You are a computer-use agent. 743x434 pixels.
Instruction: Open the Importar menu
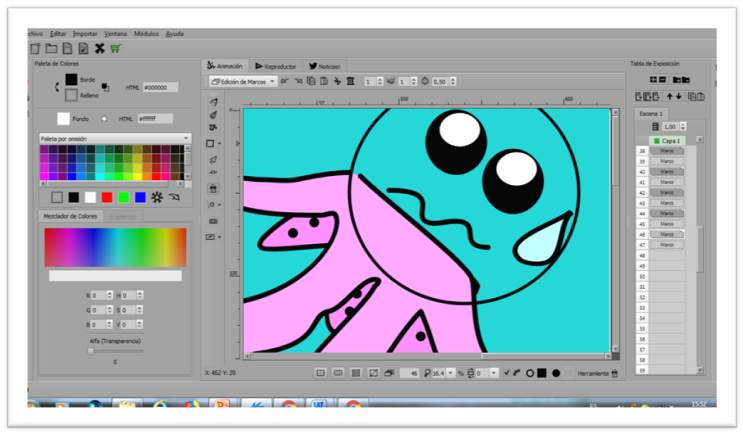pos(85,34)
